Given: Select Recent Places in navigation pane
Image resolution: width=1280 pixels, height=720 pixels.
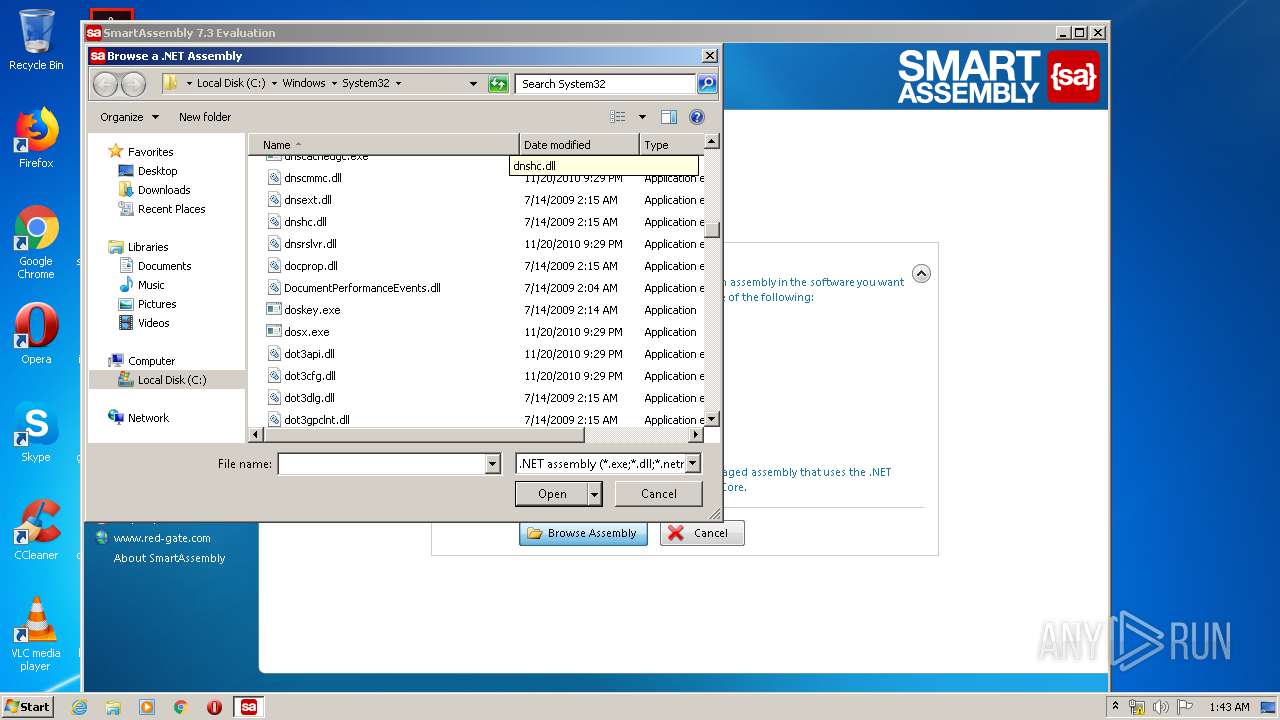Looking at the screenshot, I should pos(171,209).
